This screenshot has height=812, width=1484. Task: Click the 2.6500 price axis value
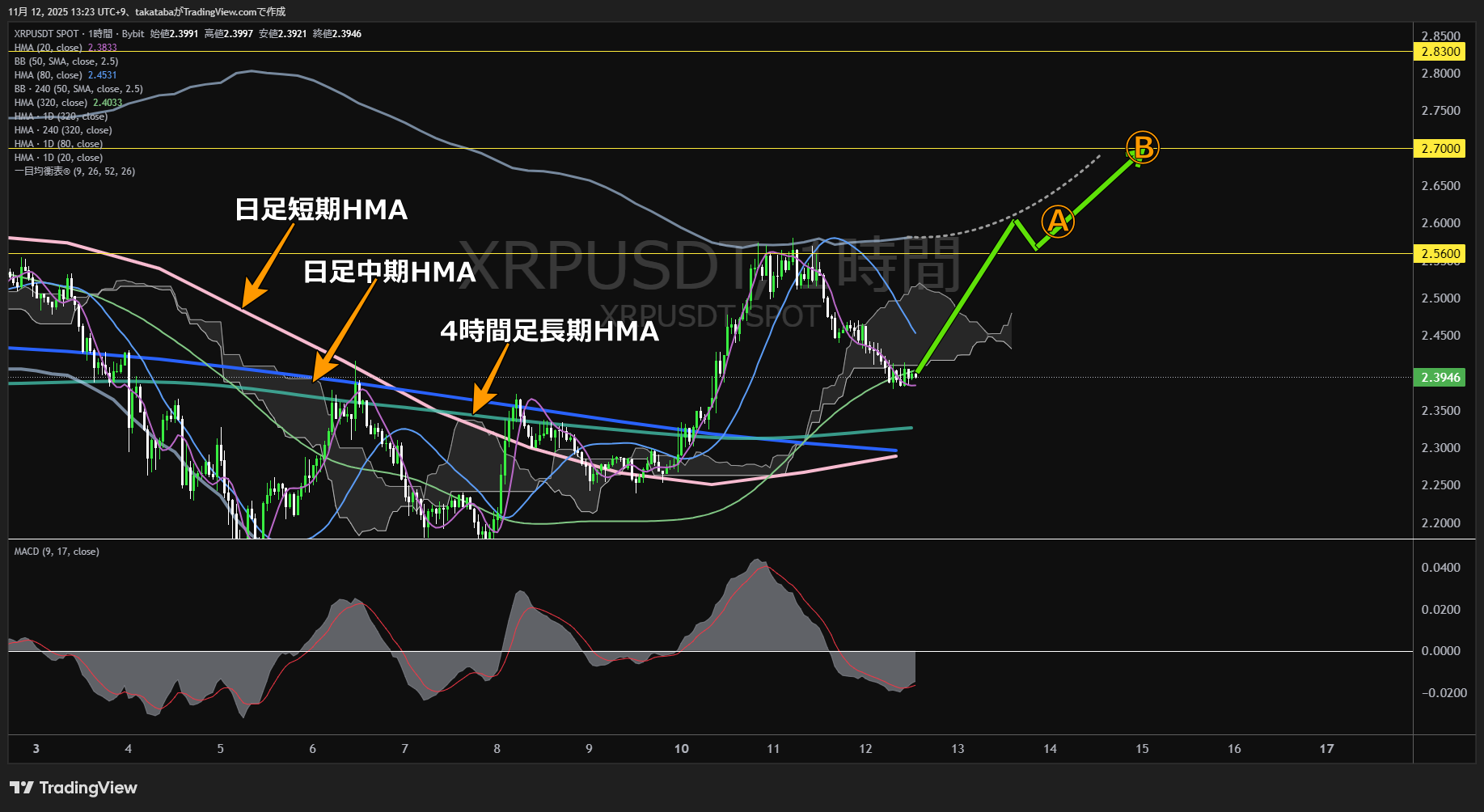(x=1441, y=186)
